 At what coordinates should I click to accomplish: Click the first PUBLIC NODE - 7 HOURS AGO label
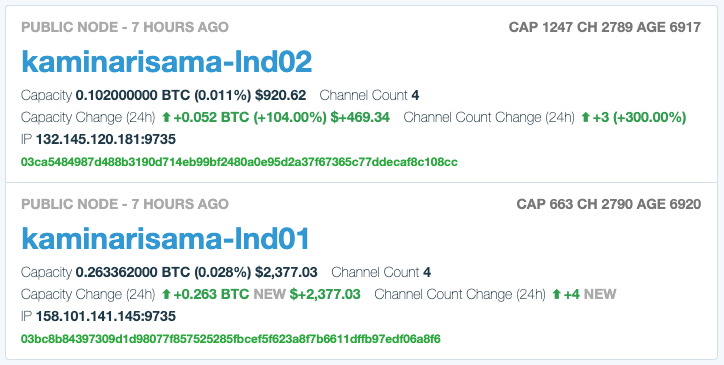(125, 27)
